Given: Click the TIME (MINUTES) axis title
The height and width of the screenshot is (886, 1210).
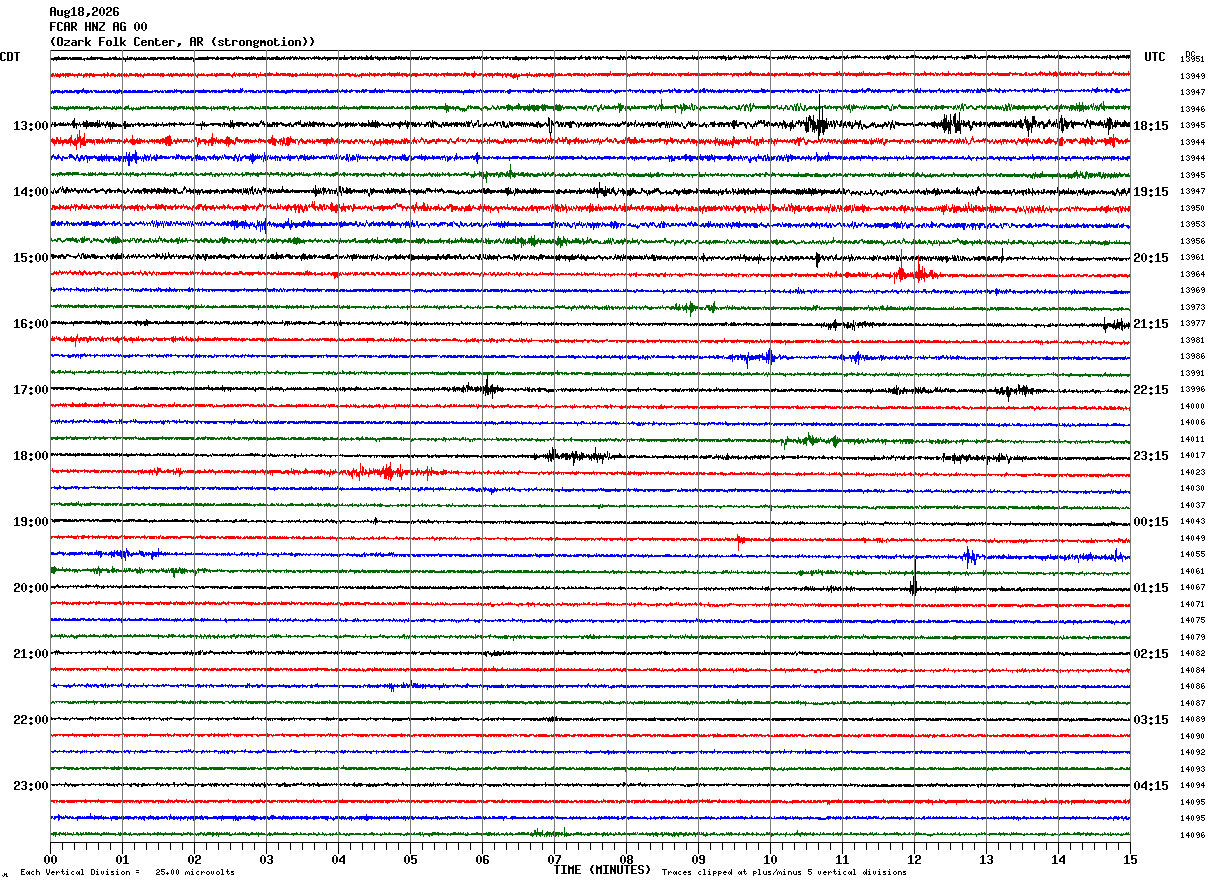Looking at the screenshot, I should point(602,870).
